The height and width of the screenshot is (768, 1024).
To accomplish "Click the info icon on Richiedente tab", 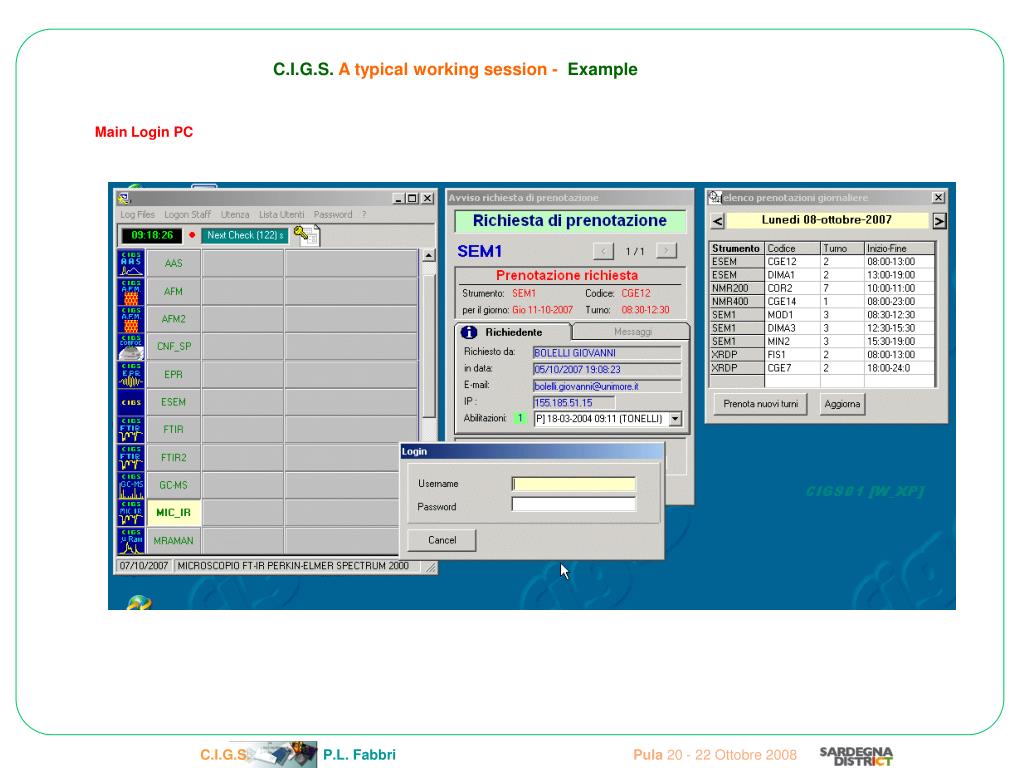I will pyautogui.click(x=469, y=332).
